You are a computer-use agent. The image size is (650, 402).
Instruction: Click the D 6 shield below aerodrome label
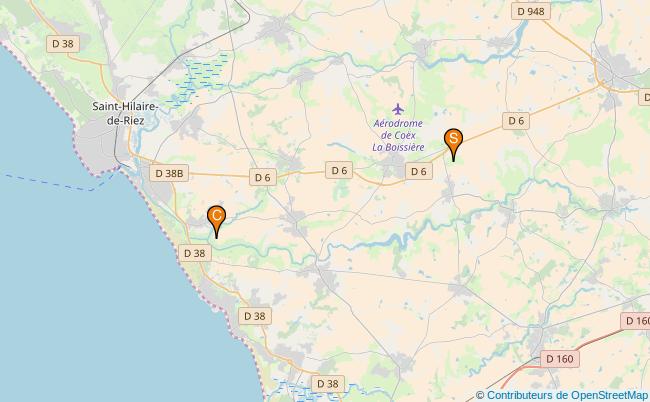click(x=419, y=171)
